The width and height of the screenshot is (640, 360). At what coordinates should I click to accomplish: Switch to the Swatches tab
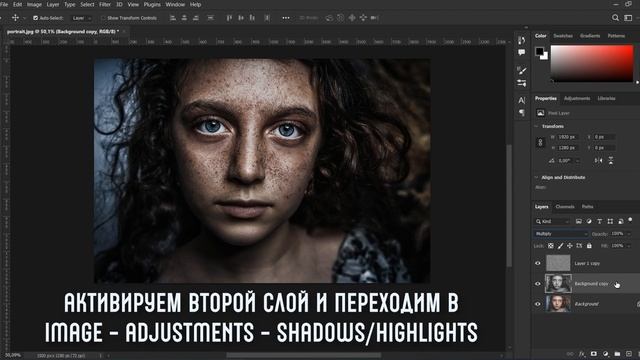[x=563, y=36]
